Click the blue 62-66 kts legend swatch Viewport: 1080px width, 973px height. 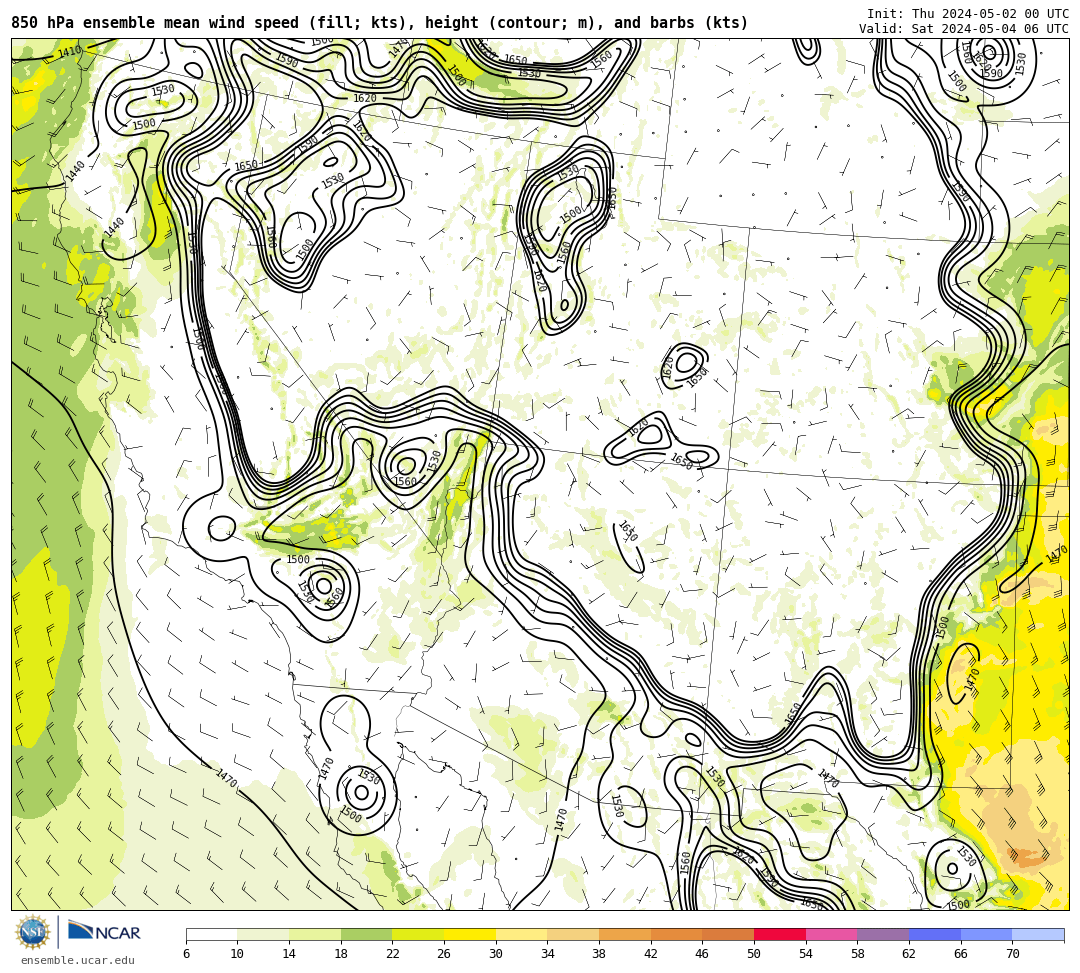935,934
